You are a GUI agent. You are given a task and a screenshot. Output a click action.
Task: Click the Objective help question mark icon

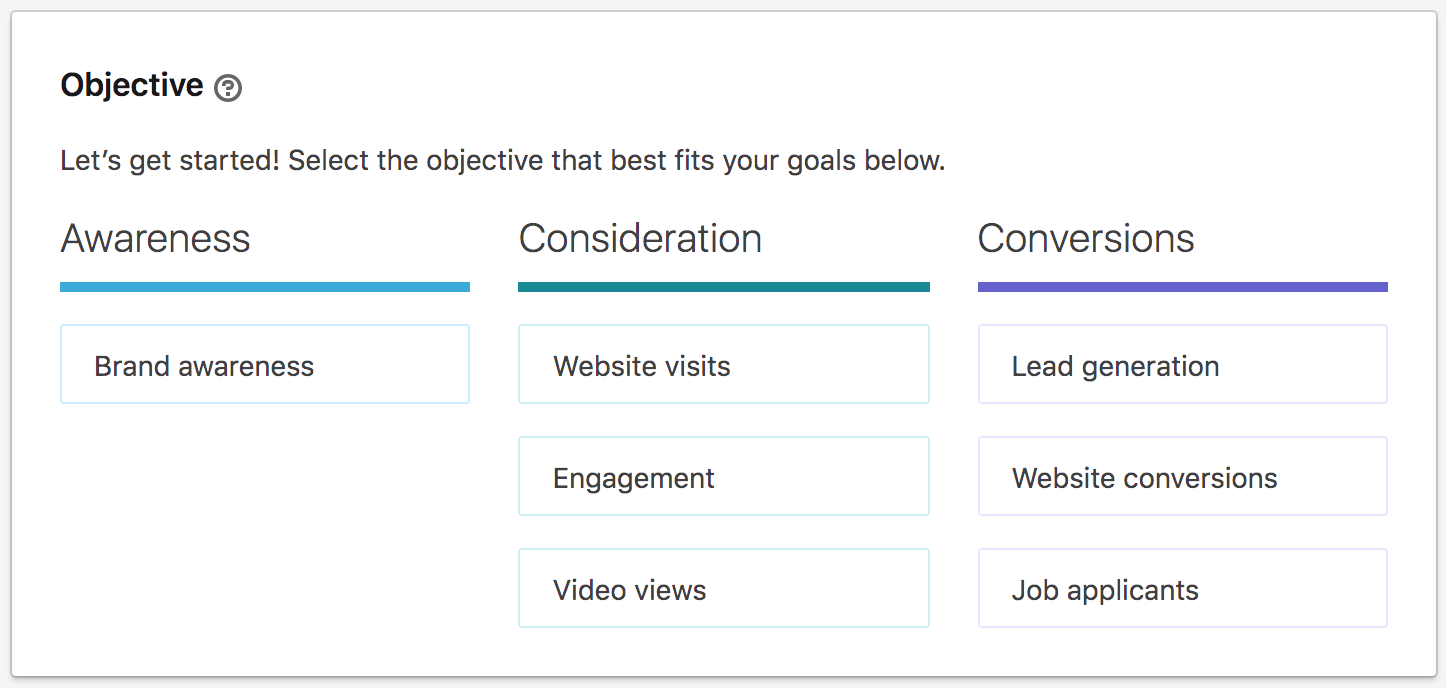(228, 88)
